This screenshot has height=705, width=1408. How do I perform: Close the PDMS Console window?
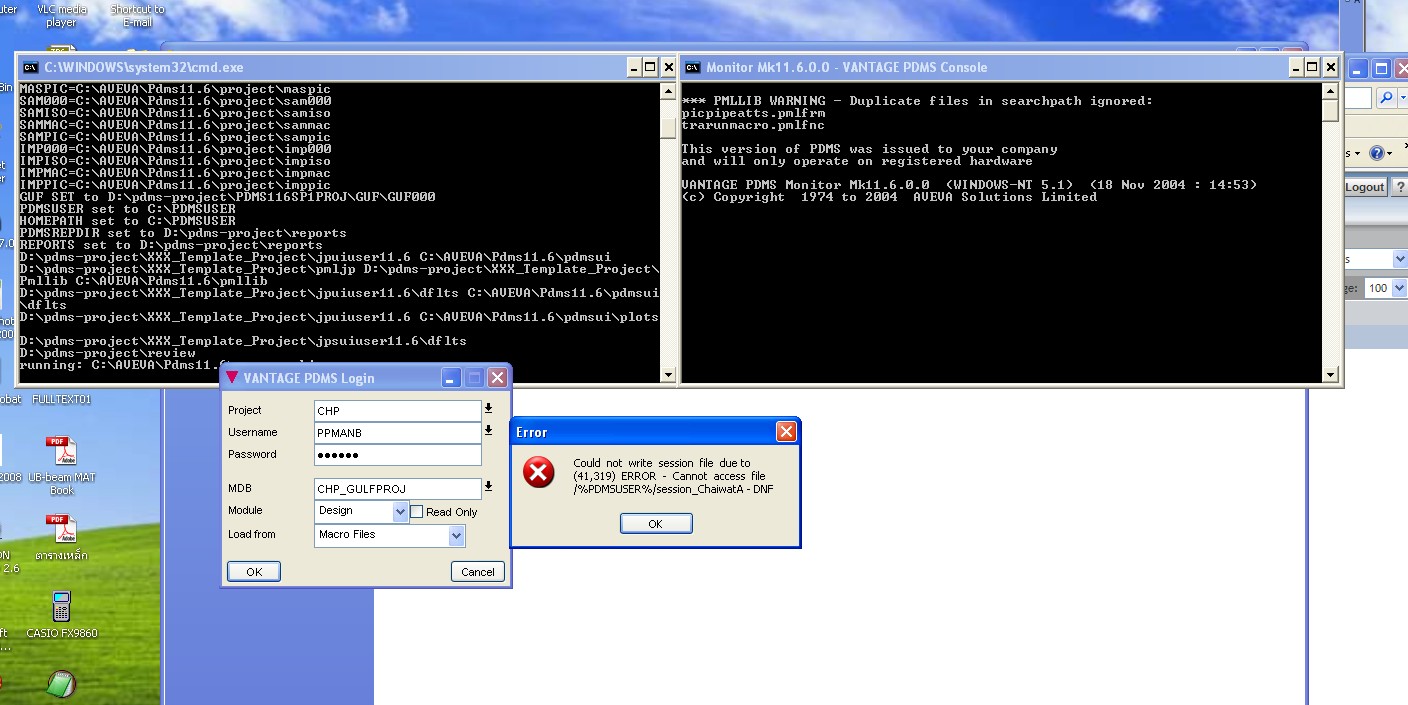point(1330,67)
